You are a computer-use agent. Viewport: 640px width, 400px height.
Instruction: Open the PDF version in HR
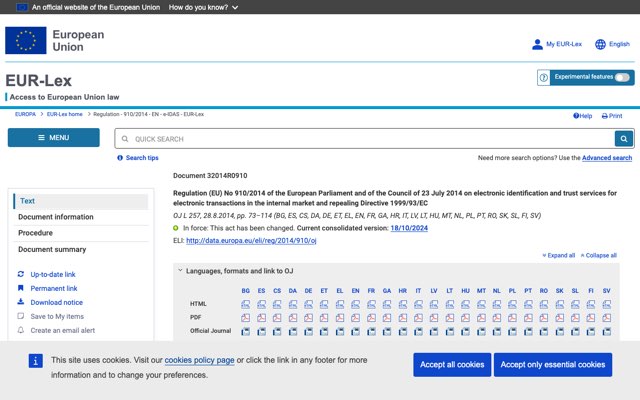pyautogui.click(x=402, y=318)
